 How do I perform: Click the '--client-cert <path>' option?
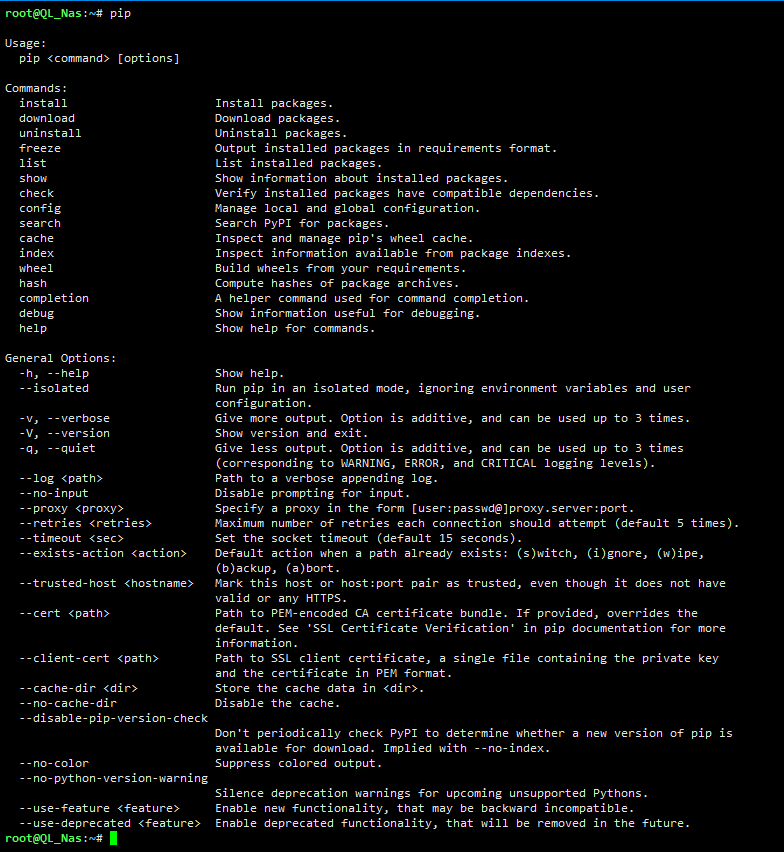coord(89,659)
